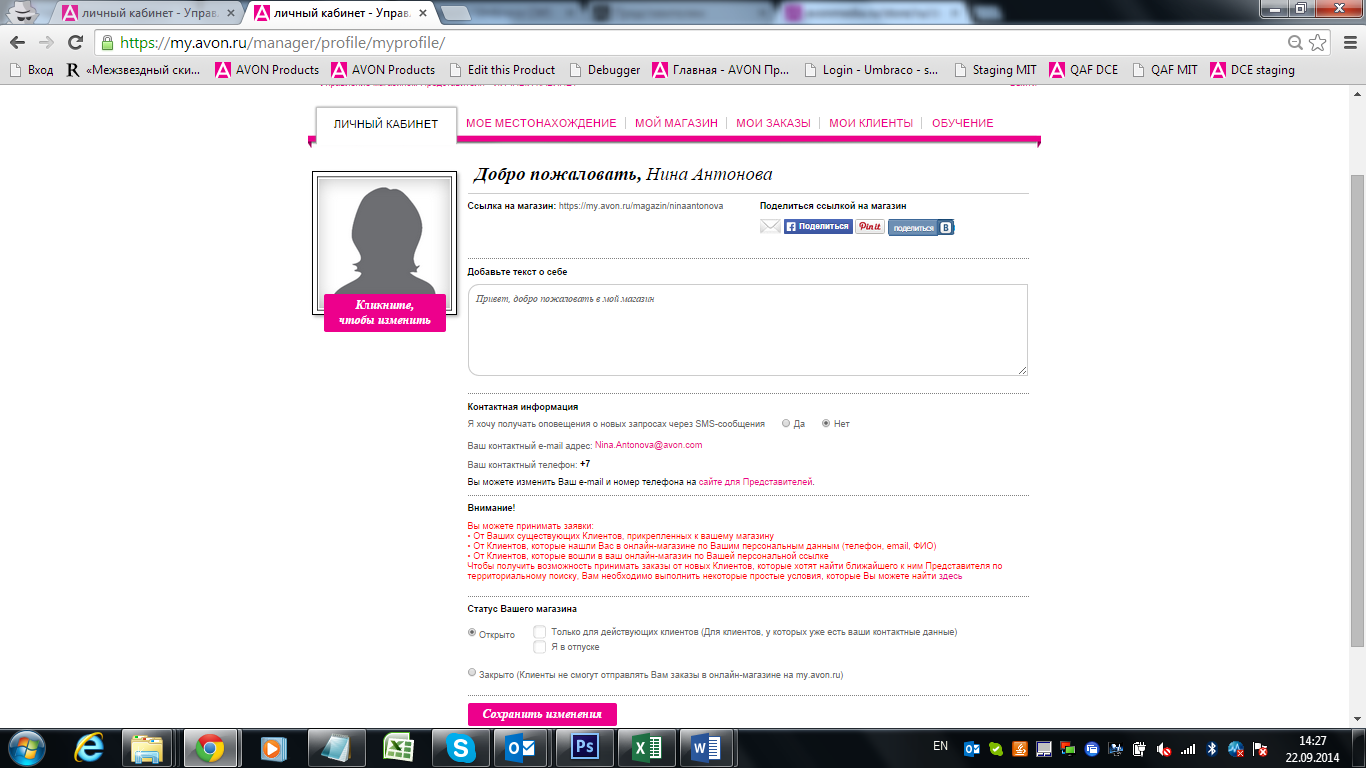Open Nina.Antonova@avon.com email link

(648, 445)
